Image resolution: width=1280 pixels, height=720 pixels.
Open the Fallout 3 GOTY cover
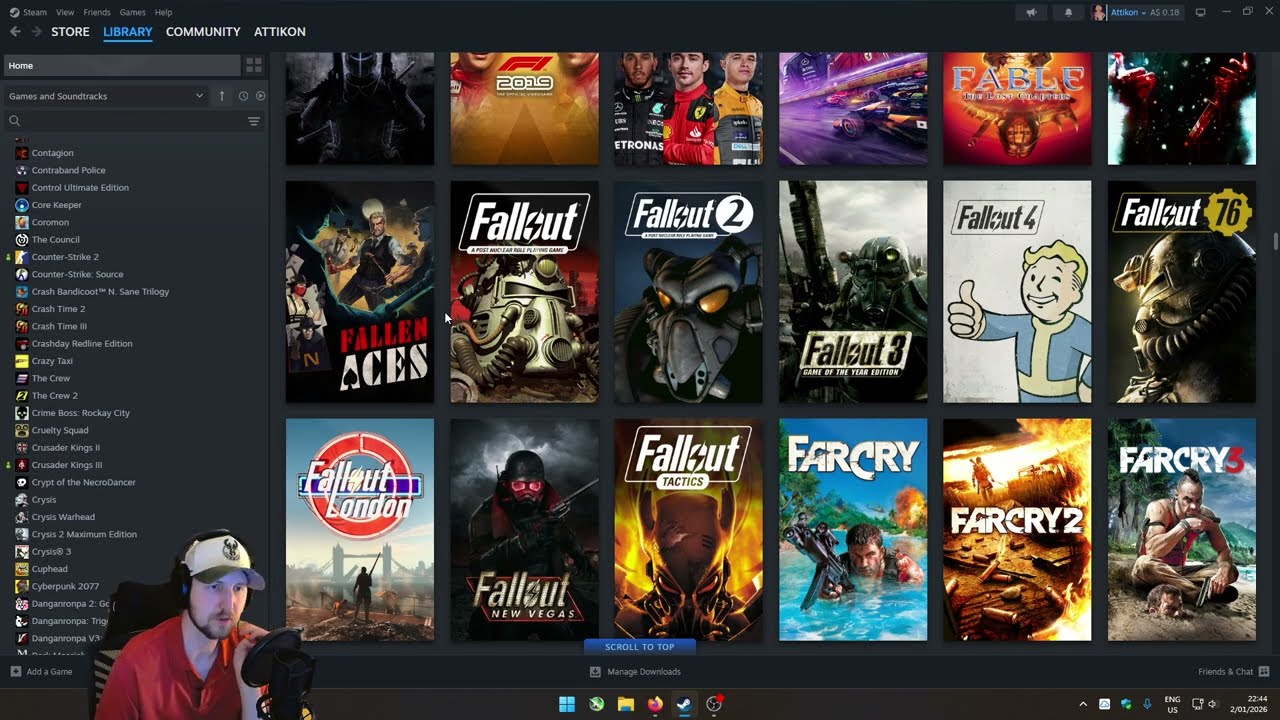pos(853,292)
